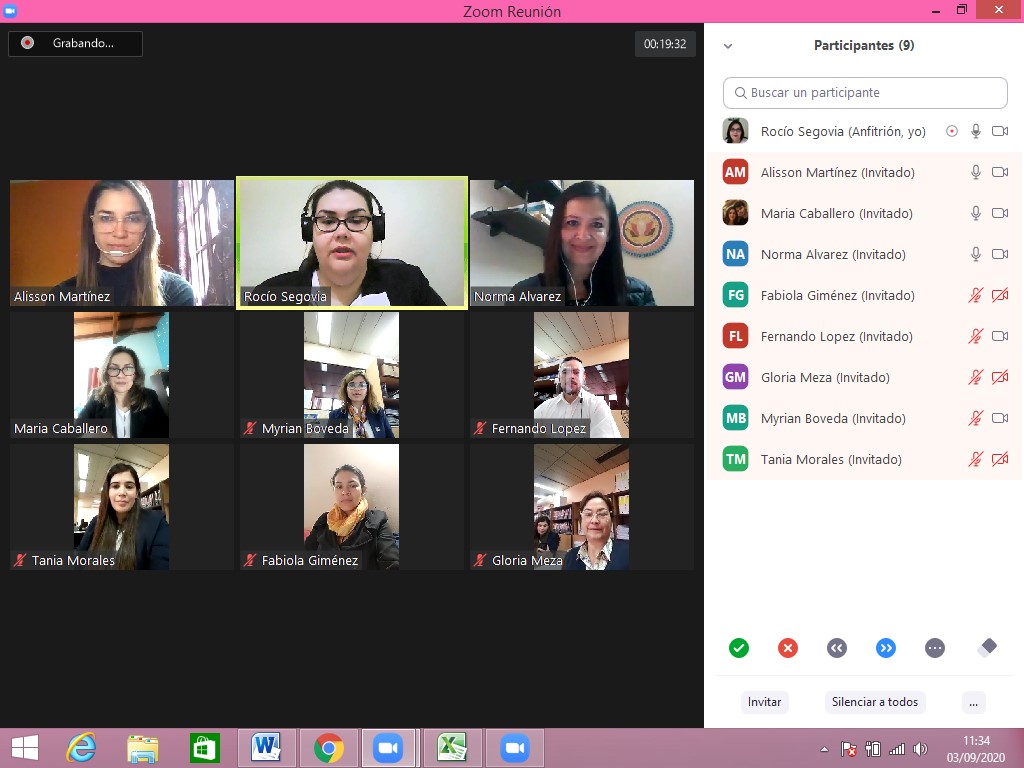Click Fabiola Giménez's disabled camera icon
This screenshot has width=1024, height=768.
tap(1000, 295)
